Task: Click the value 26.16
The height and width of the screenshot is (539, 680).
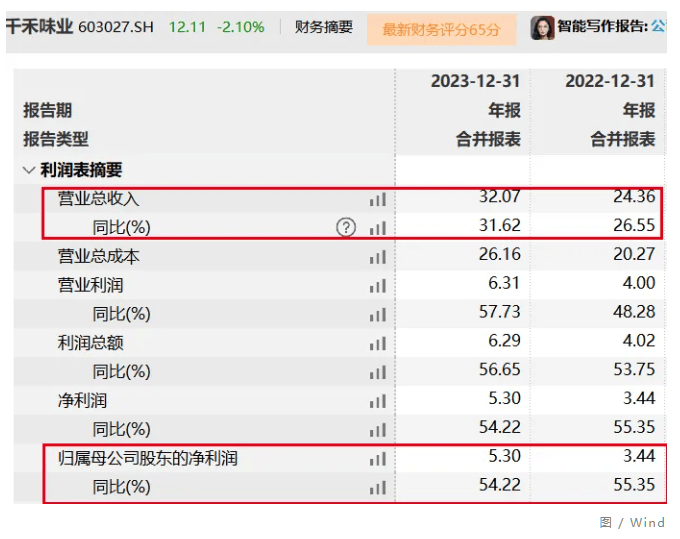Action: [500, 254]
